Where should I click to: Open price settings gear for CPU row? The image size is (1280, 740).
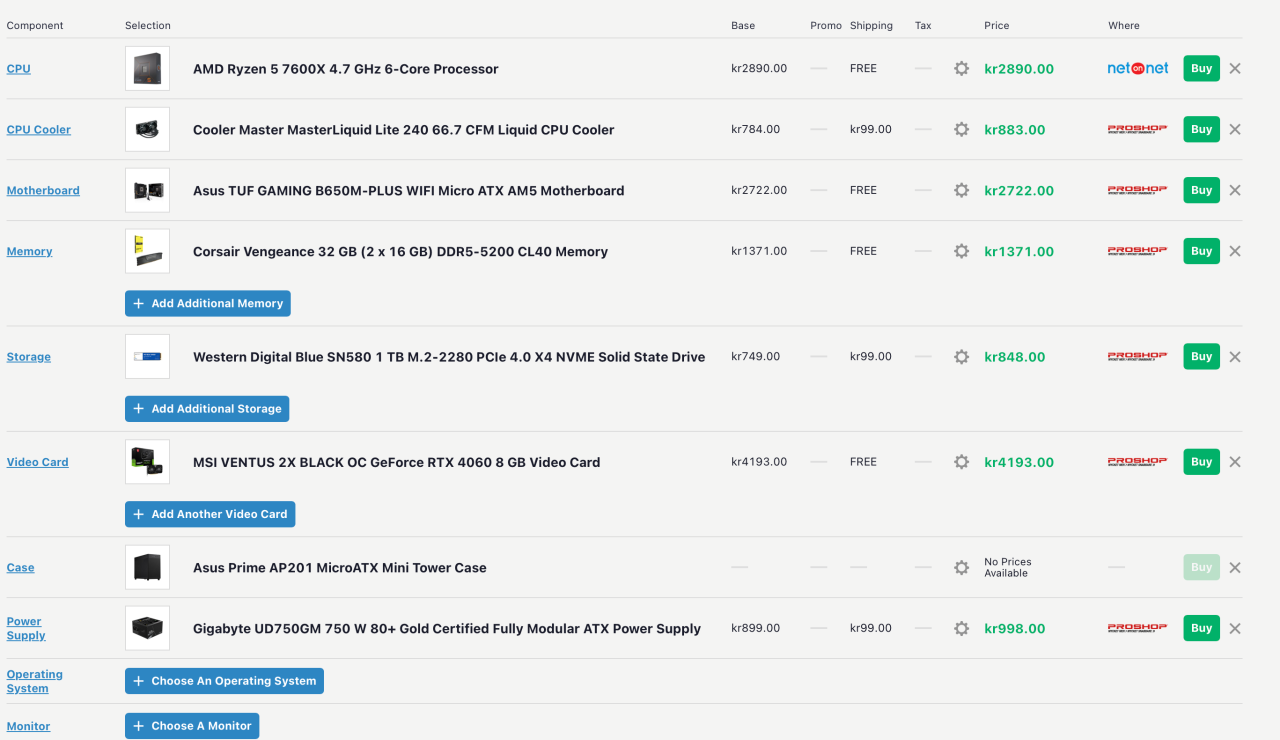[961, 69]
